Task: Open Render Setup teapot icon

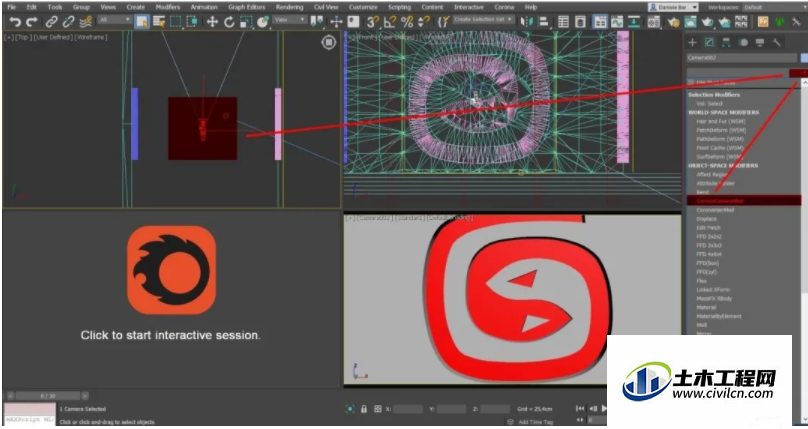Action: (x=673, y=22)
